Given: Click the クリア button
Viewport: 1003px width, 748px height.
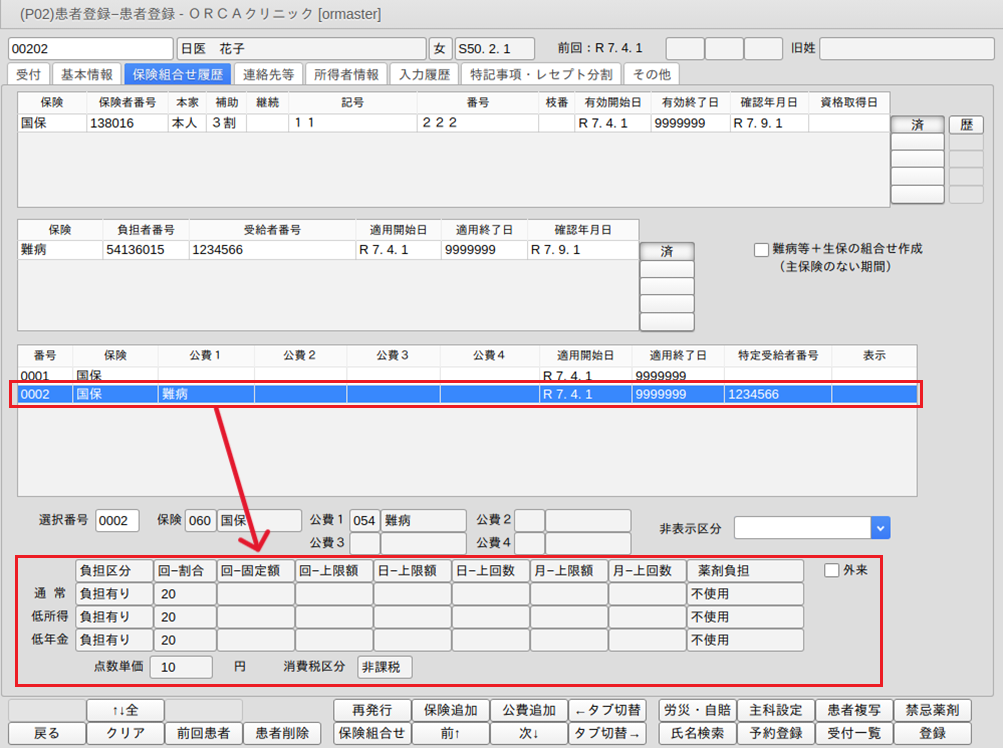Looking at the screenshot, I should point(124,733).
